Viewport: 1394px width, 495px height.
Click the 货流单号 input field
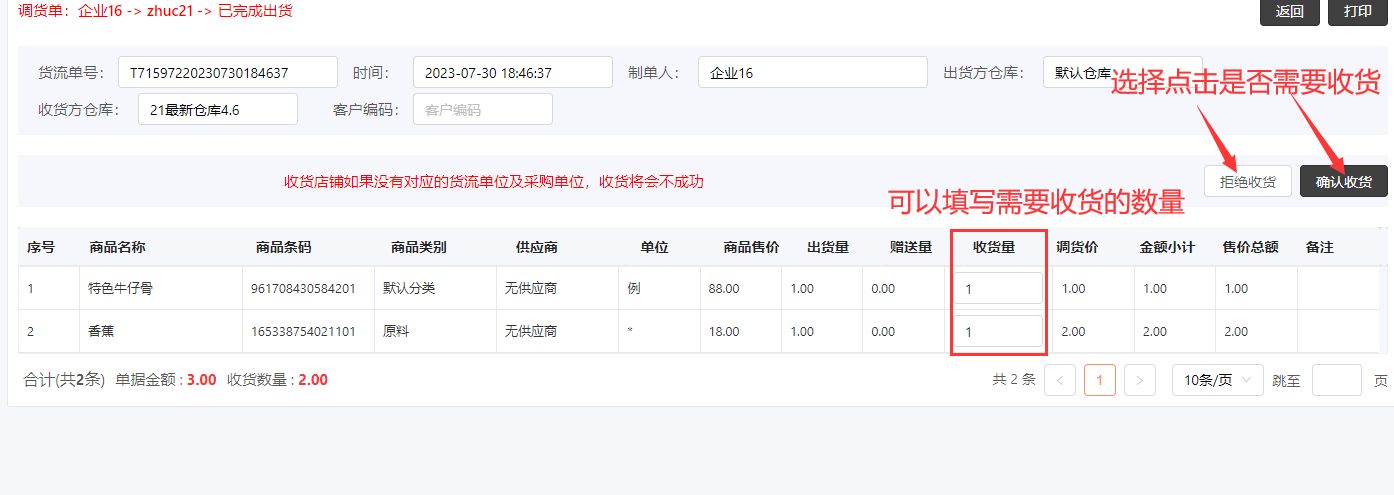coord(227,72)
